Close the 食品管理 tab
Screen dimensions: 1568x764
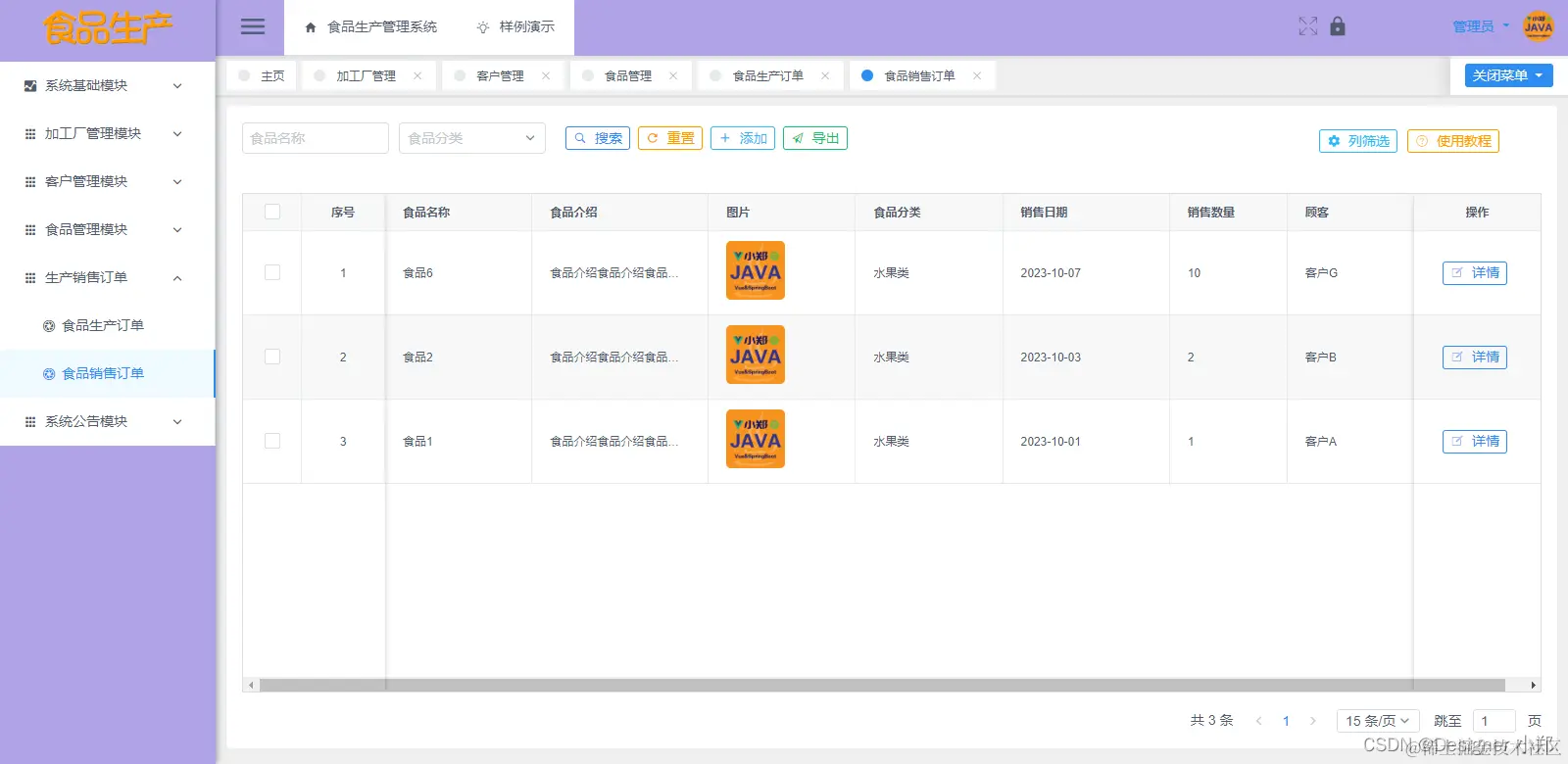tap(673, 75)
